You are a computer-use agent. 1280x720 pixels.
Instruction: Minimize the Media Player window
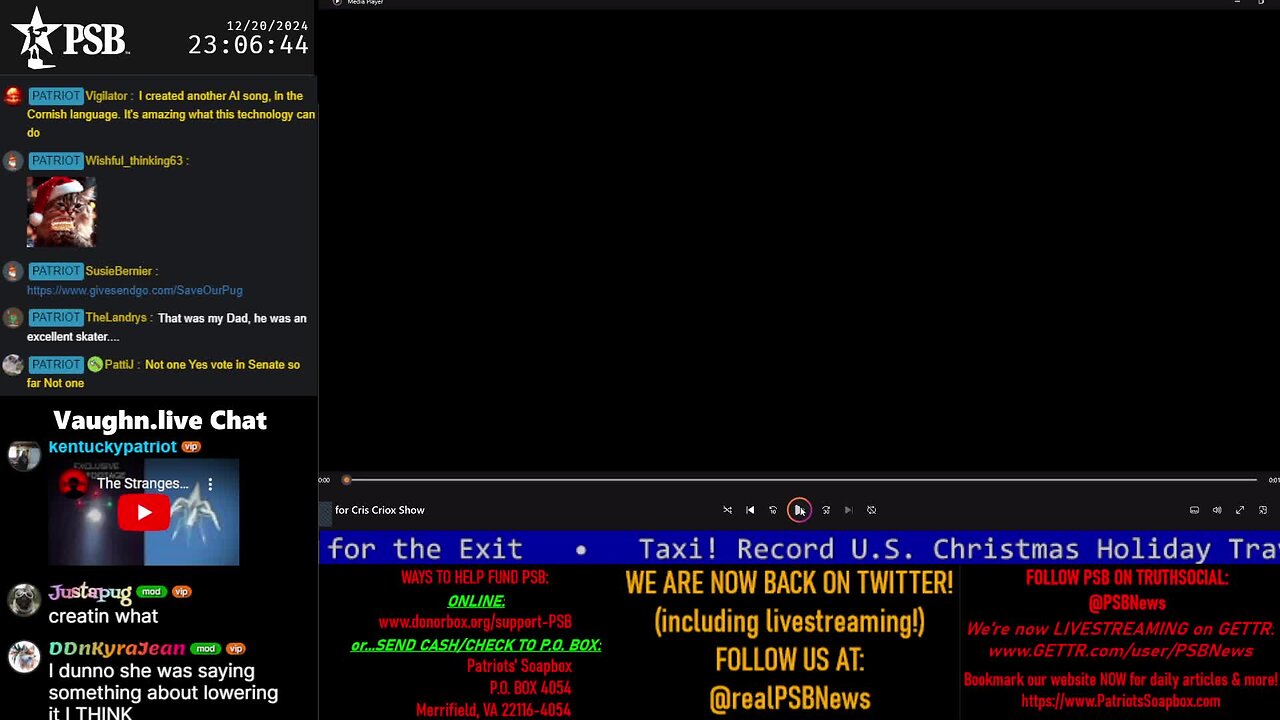1237,3
